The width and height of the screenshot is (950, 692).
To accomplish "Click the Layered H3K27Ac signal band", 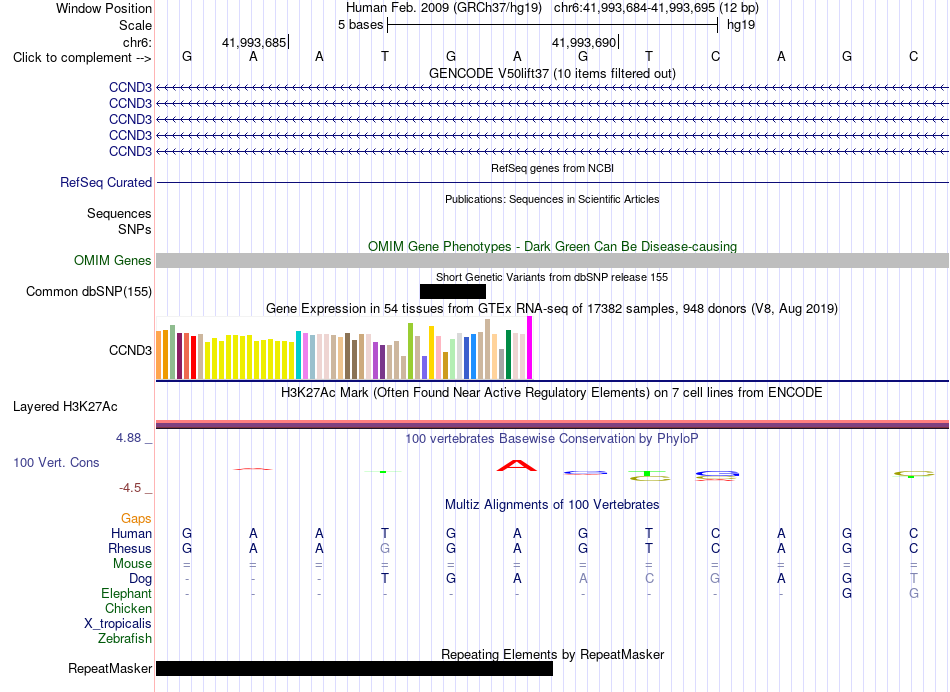I will click(x=552, y=425).
